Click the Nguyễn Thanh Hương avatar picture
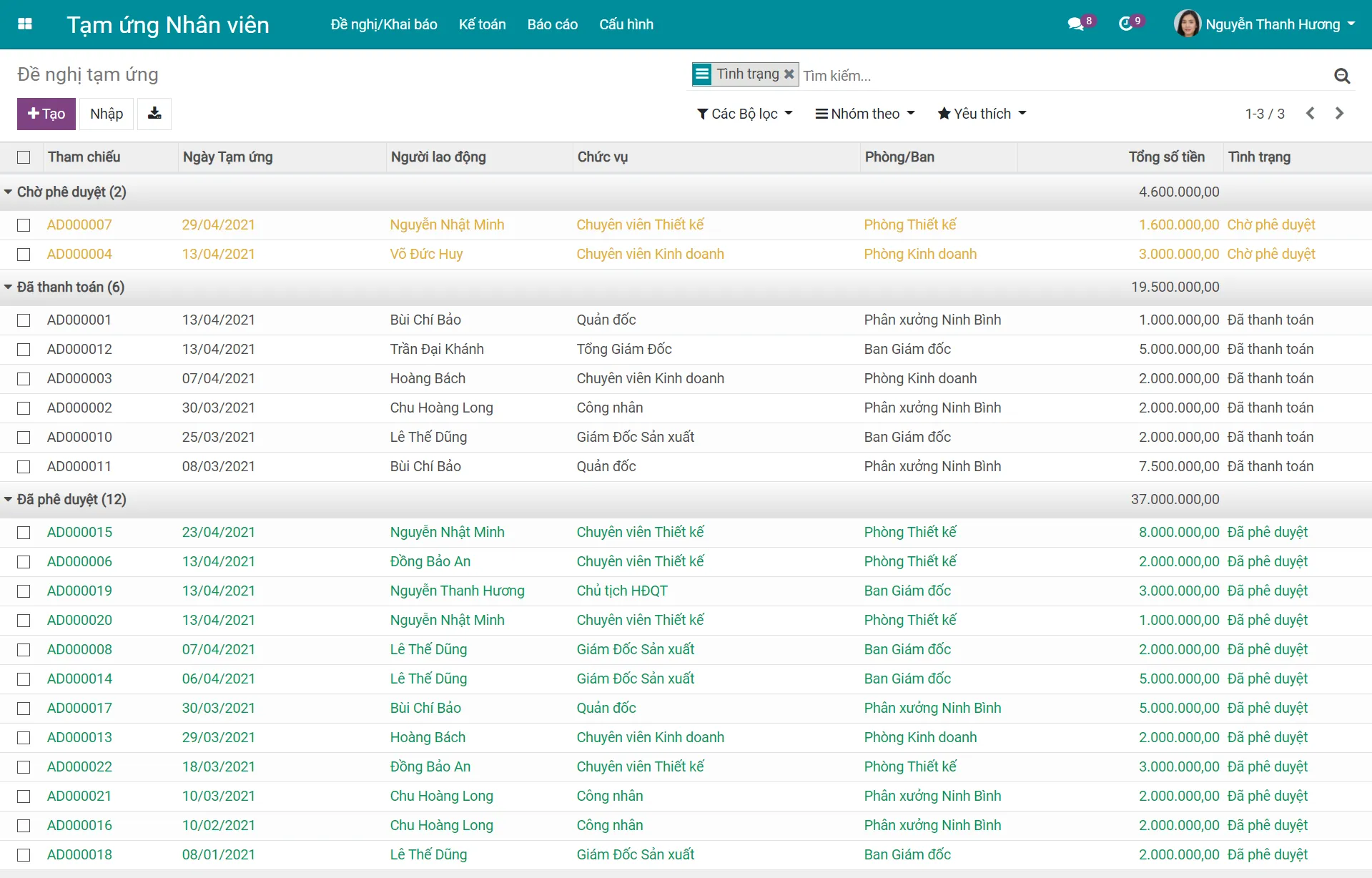Screen dimensions: 1372x878 coord(1187,24)
